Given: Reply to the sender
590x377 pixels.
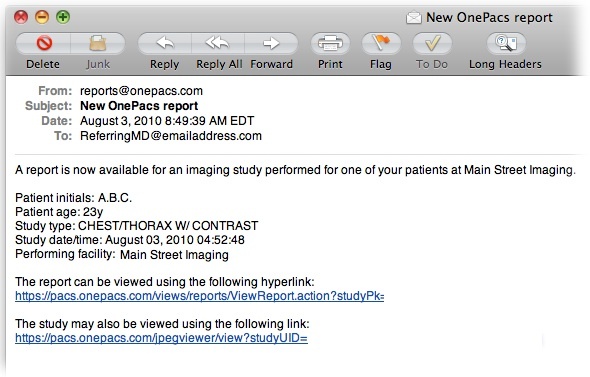Looking at the screenshot, I should 165,43.
